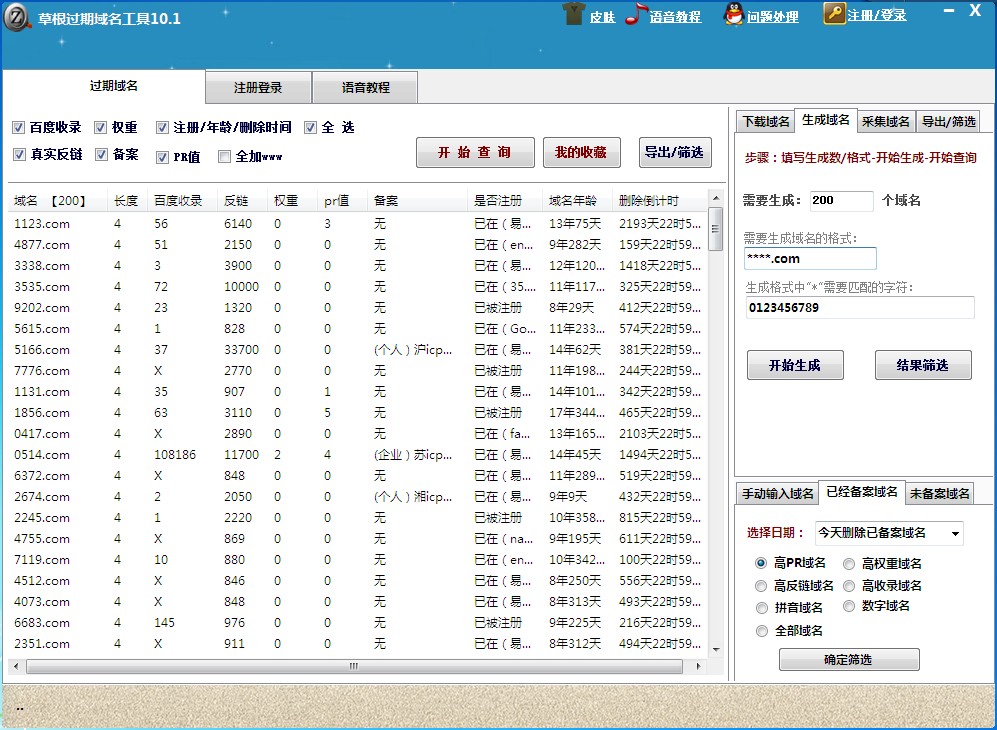The image size is (997, 730).
Task: Select the 高收录域名 radio button
Action: [x=849, y=586]
